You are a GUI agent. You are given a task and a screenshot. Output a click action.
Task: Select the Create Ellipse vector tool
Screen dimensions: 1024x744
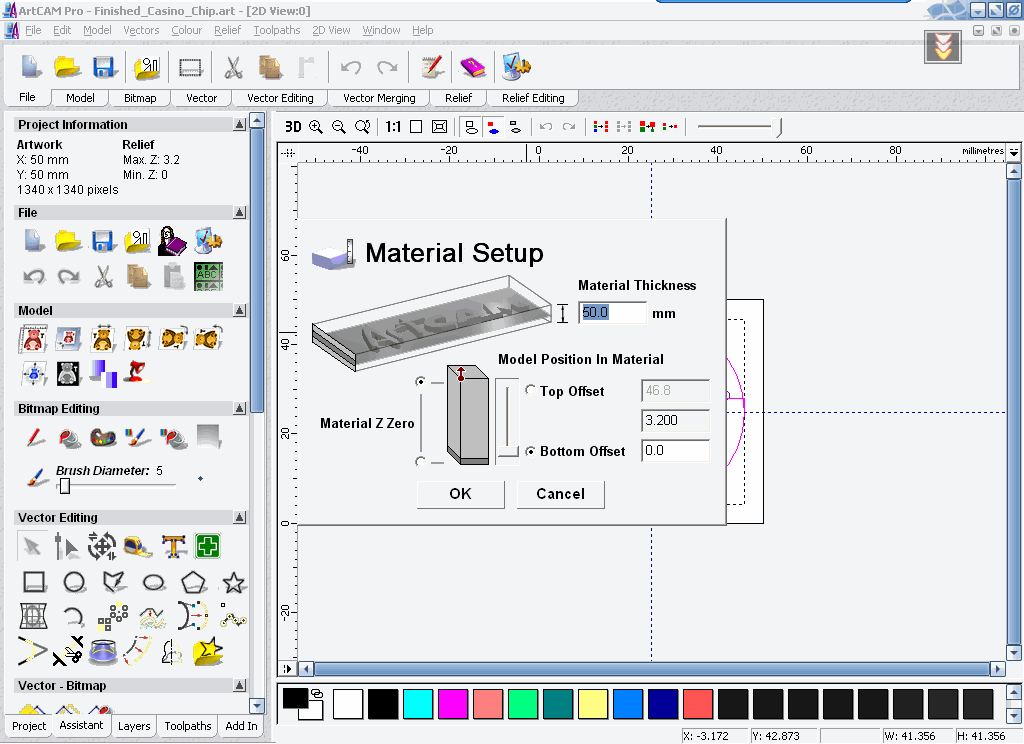click(153, 582)
